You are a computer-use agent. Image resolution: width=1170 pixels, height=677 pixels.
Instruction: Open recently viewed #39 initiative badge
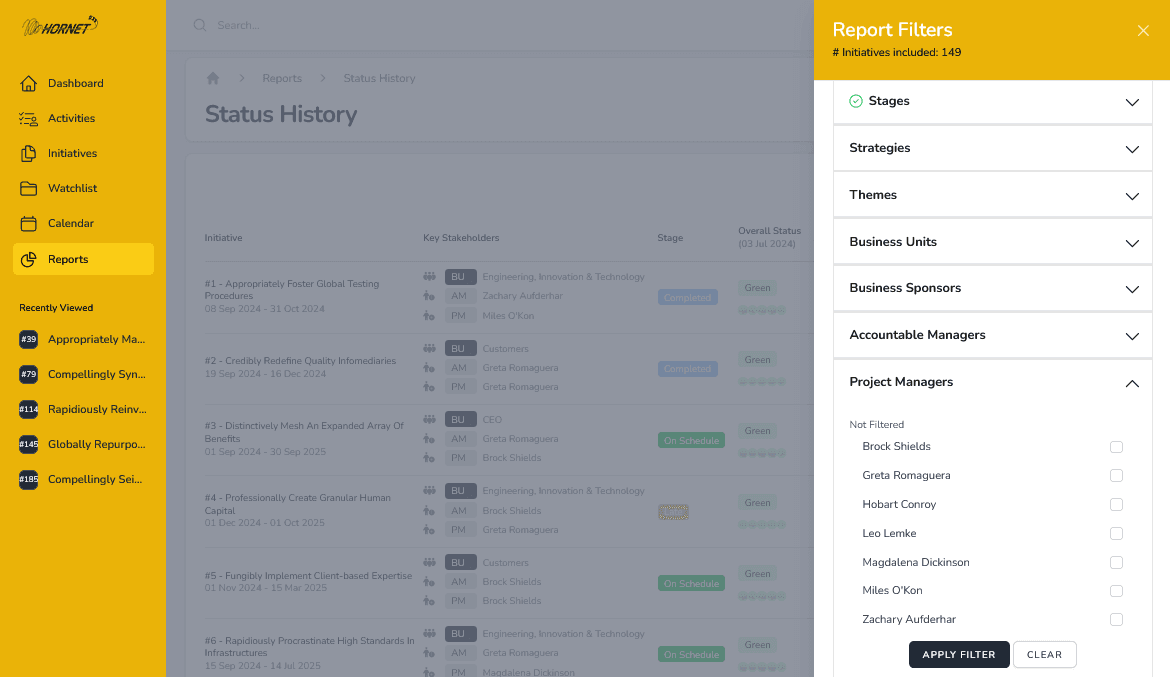pos(28,340)
